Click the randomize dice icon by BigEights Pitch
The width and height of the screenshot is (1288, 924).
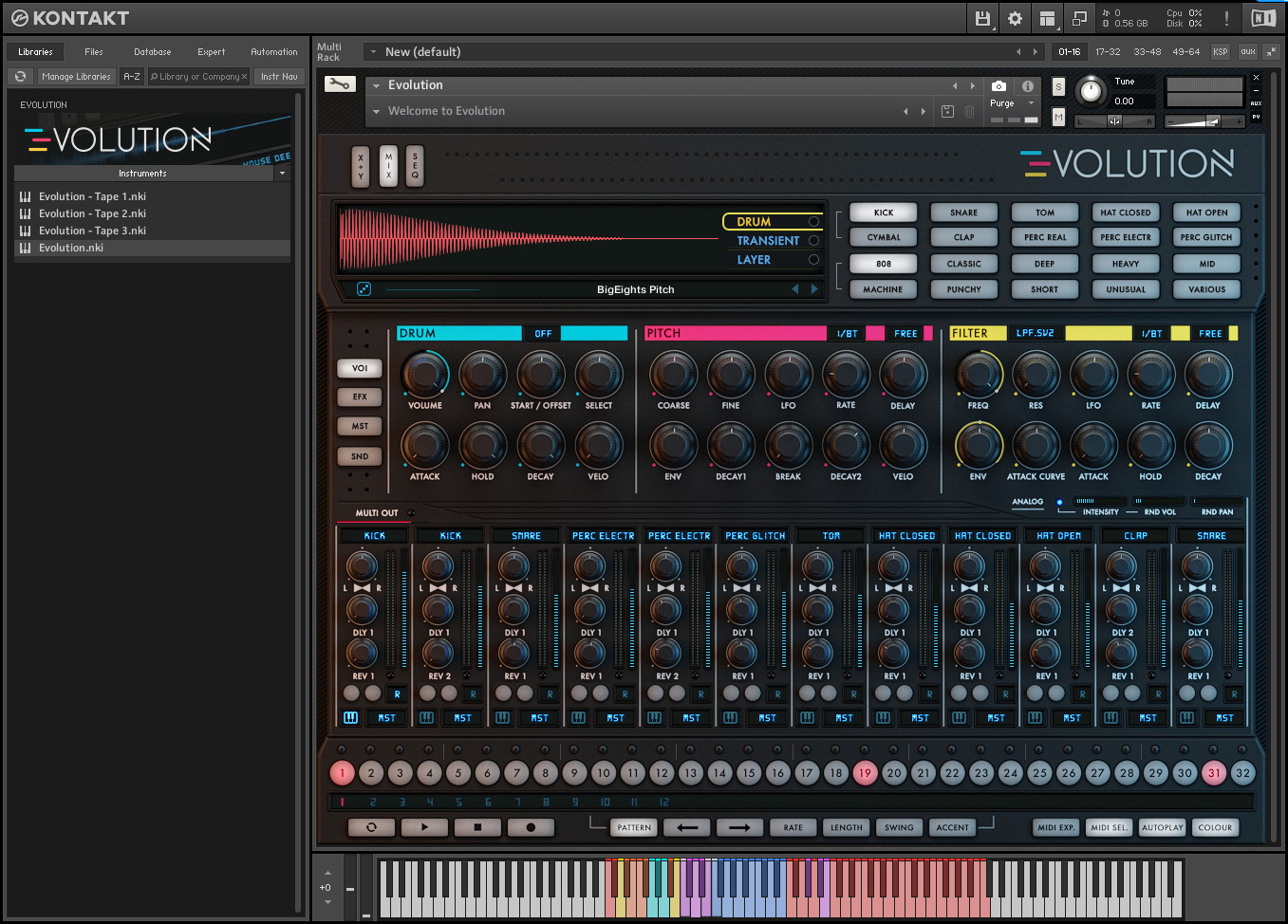pyautogui.click(x=364, y=289)
